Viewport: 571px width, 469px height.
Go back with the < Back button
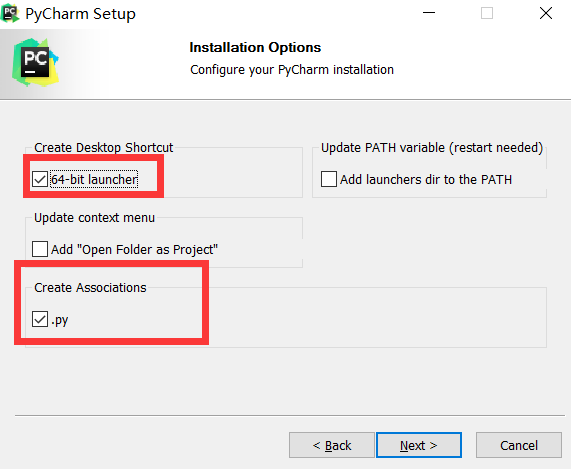331,445
